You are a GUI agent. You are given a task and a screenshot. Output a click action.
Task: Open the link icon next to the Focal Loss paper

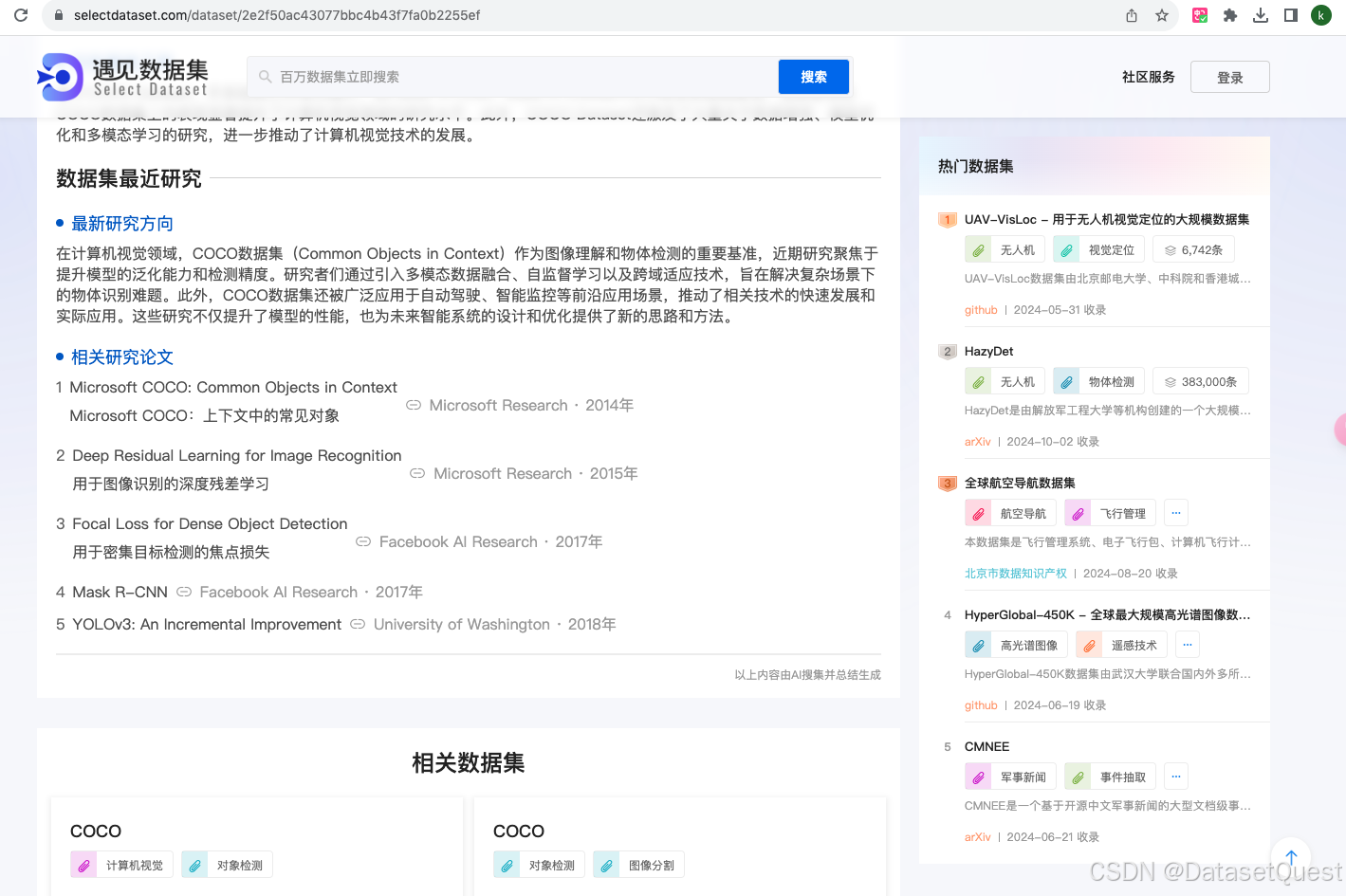coord(363,541)
